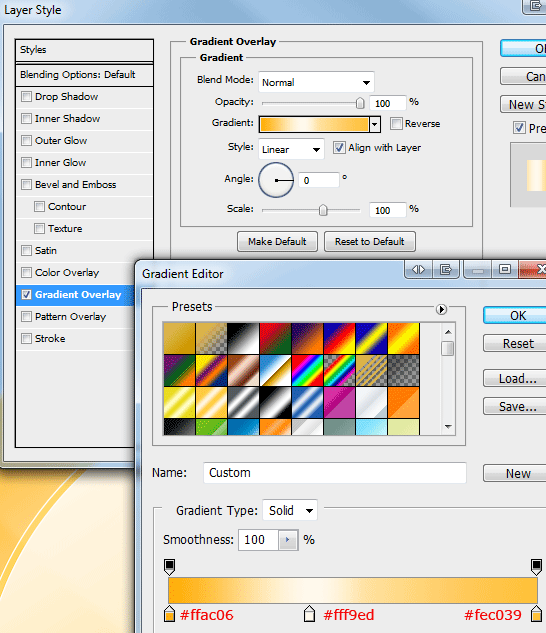Viewport: 546px width, 633px height.
Task: Click the Make Default button
Action: click(x=277, y=241)
